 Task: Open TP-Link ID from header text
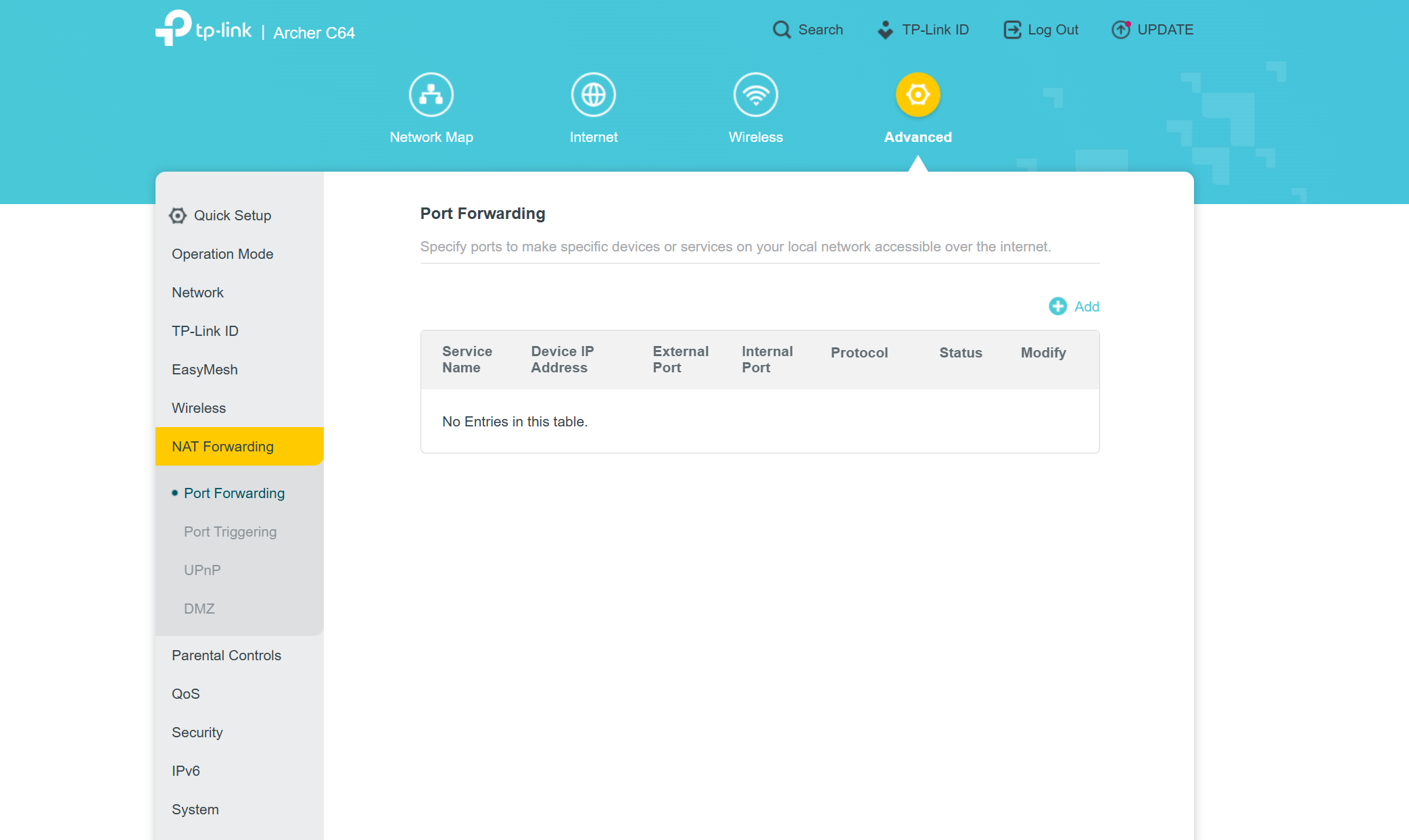tap(936, 30)
